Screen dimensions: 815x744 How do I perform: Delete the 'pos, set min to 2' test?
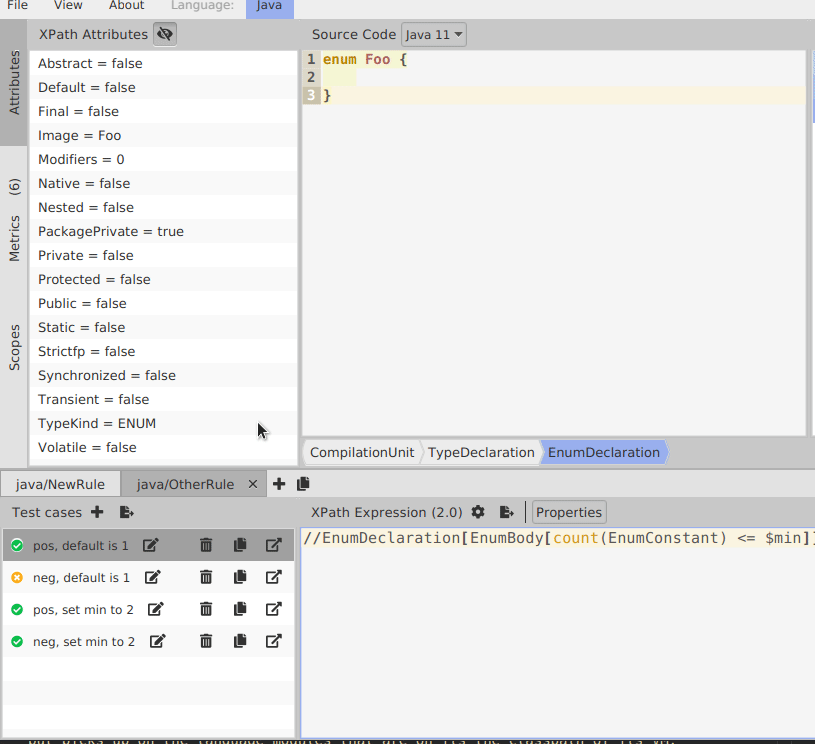[x=206, y=609]
